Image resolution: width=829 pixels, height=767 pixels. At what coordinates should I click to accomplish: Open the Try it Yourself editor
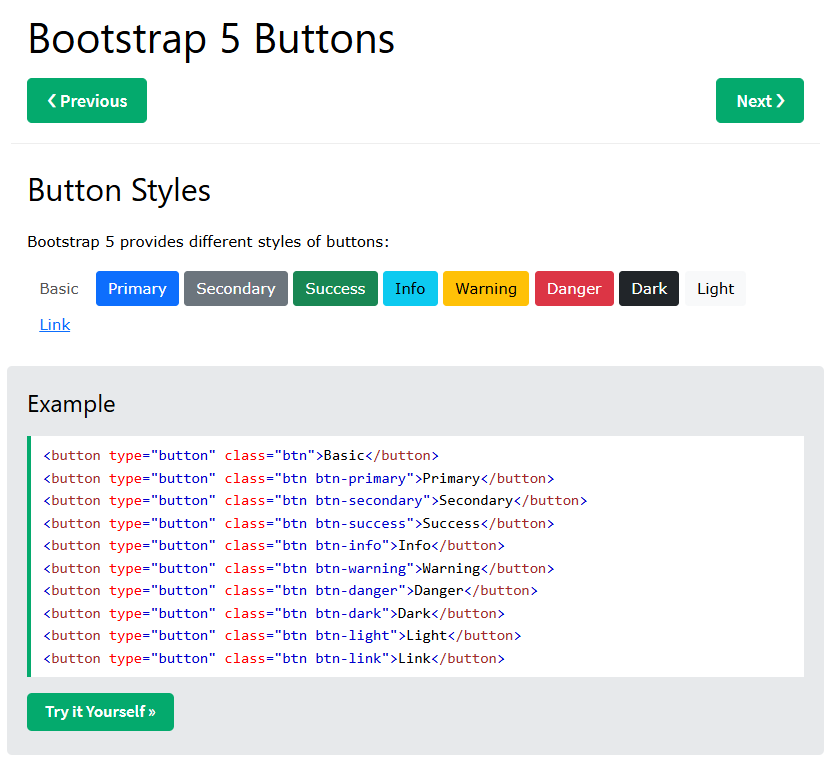(x=100, y=711)
